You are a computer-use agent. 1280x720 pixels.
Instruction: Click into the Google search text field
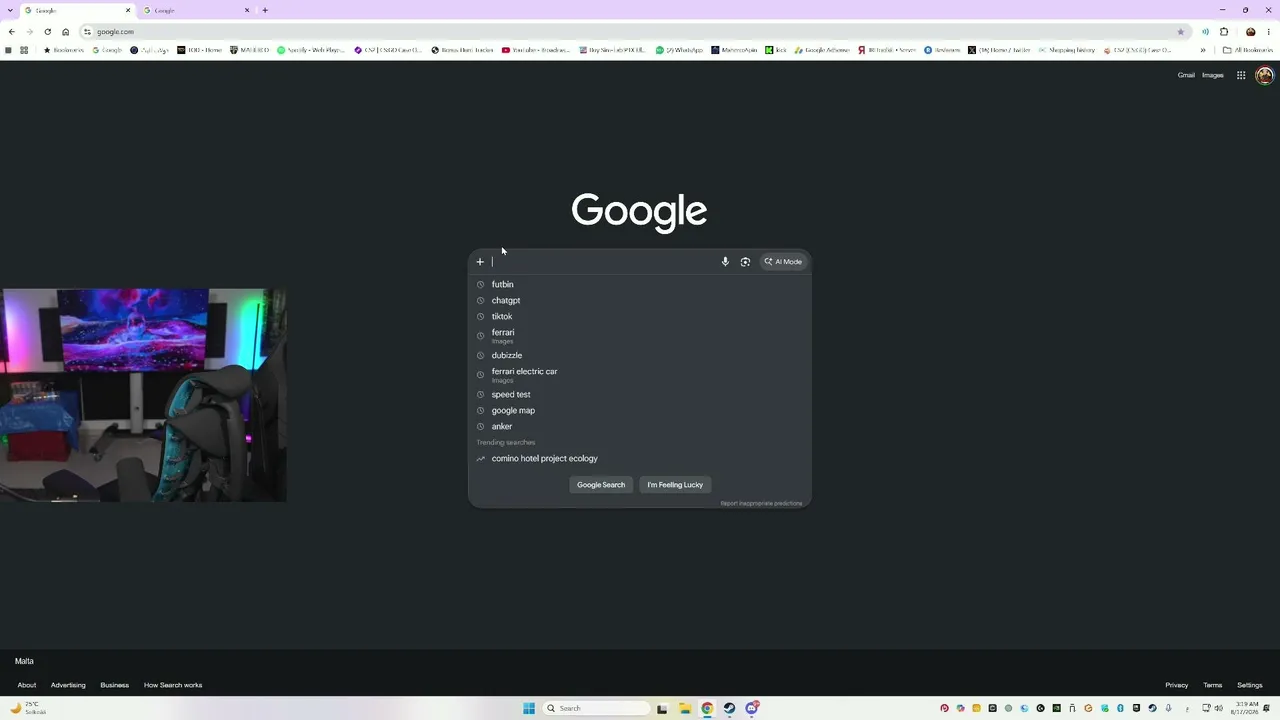(604, 262)
